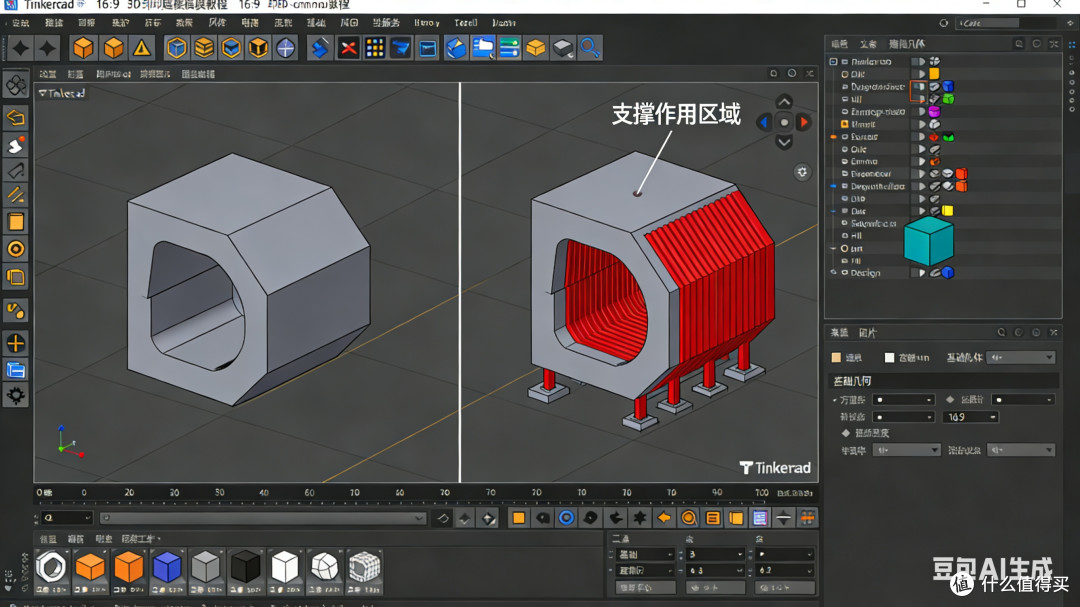Screen dimensions: 1080x607
Task: Toggle visibility flag of red and green tagged row
Action: click(921, 137)
